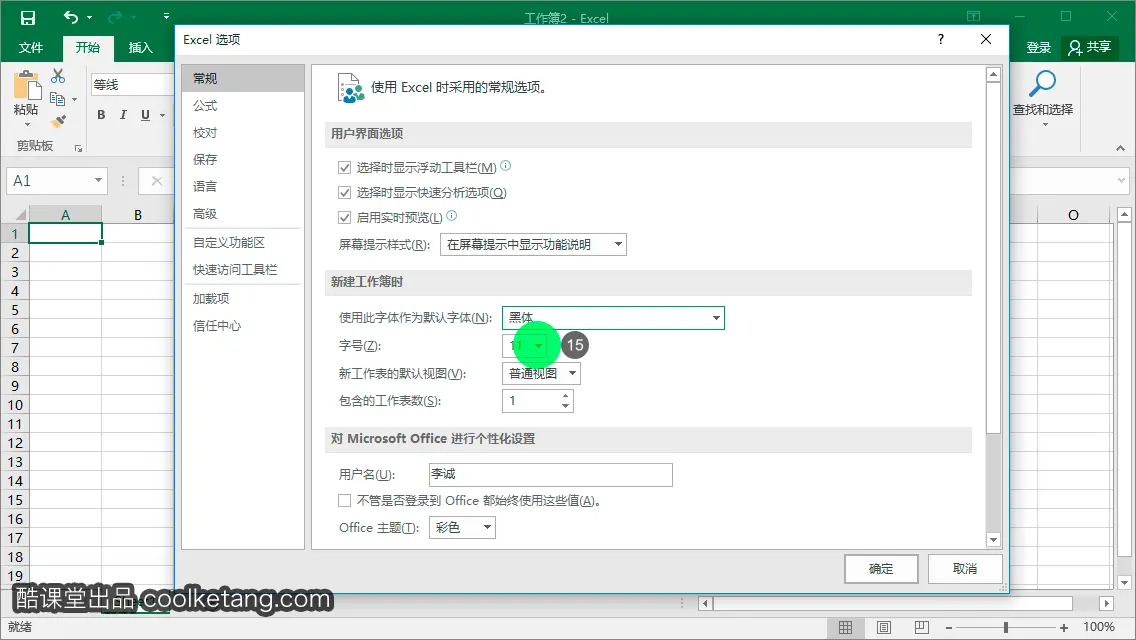1136x640 pixels.
Task: Open the Office 主题 彩色 dropdown
Action: [462, 528]
